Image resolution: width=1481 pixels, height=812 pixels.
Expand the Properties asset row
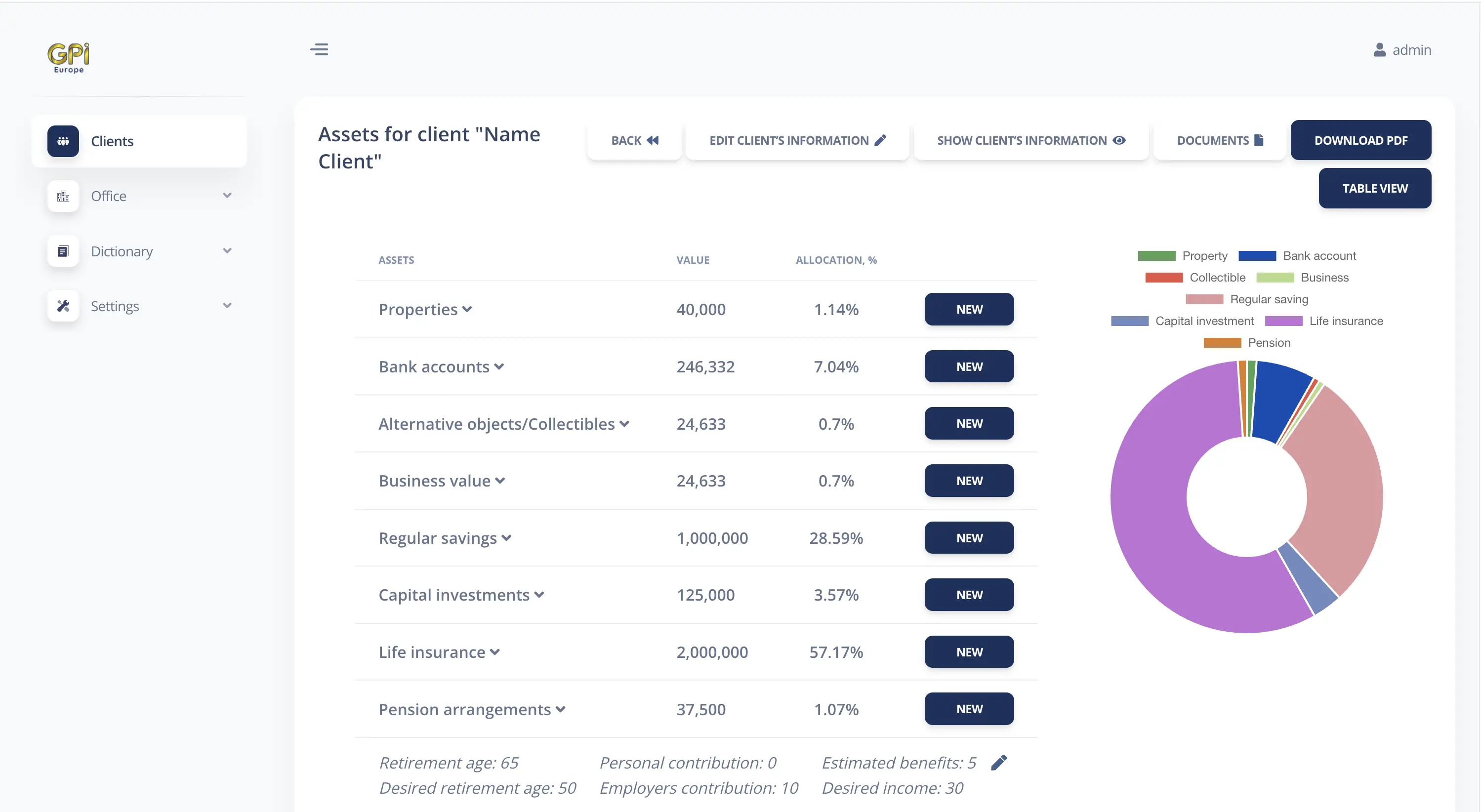coord(425,309)
